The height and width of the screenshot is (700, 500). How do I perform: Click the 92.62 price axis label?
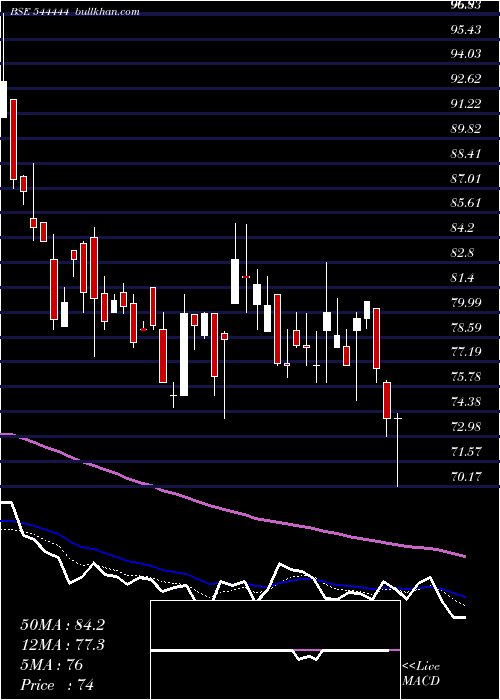(467, 79)
